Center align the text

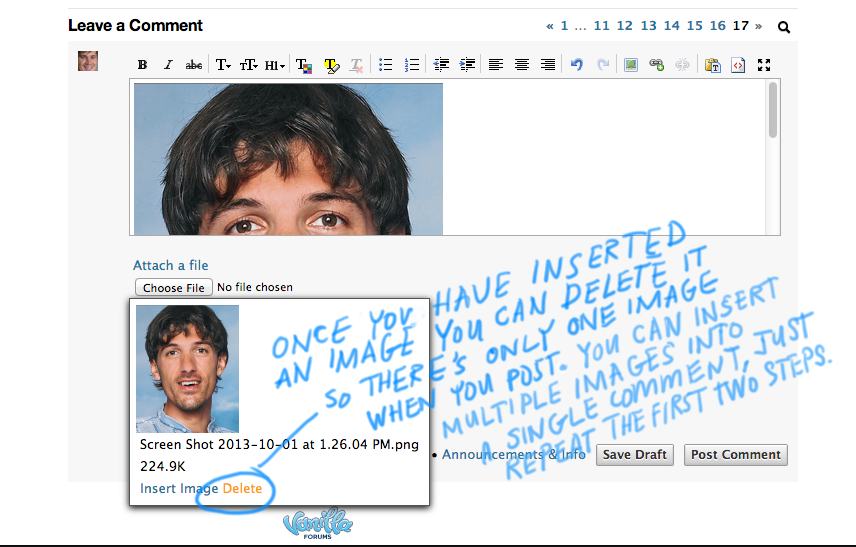click(x=522, y=65)
